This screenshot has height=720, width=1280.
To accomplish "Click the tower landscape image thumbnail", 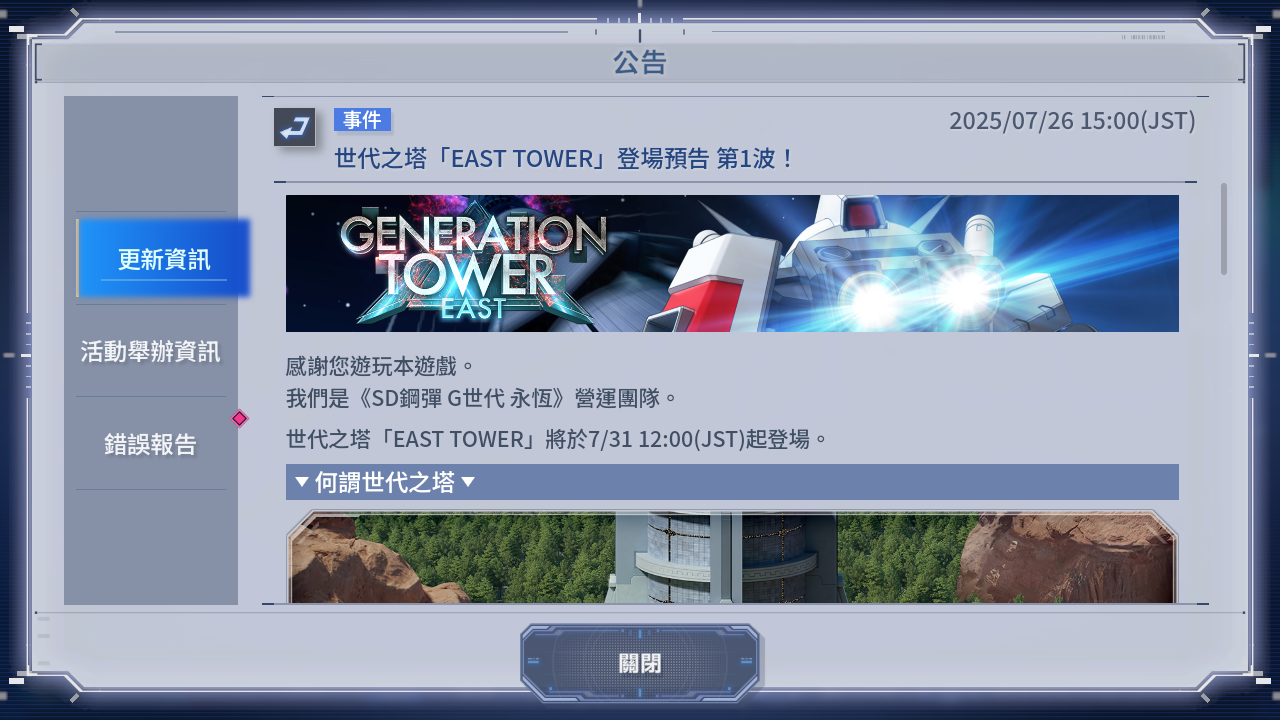I will 732,557.
